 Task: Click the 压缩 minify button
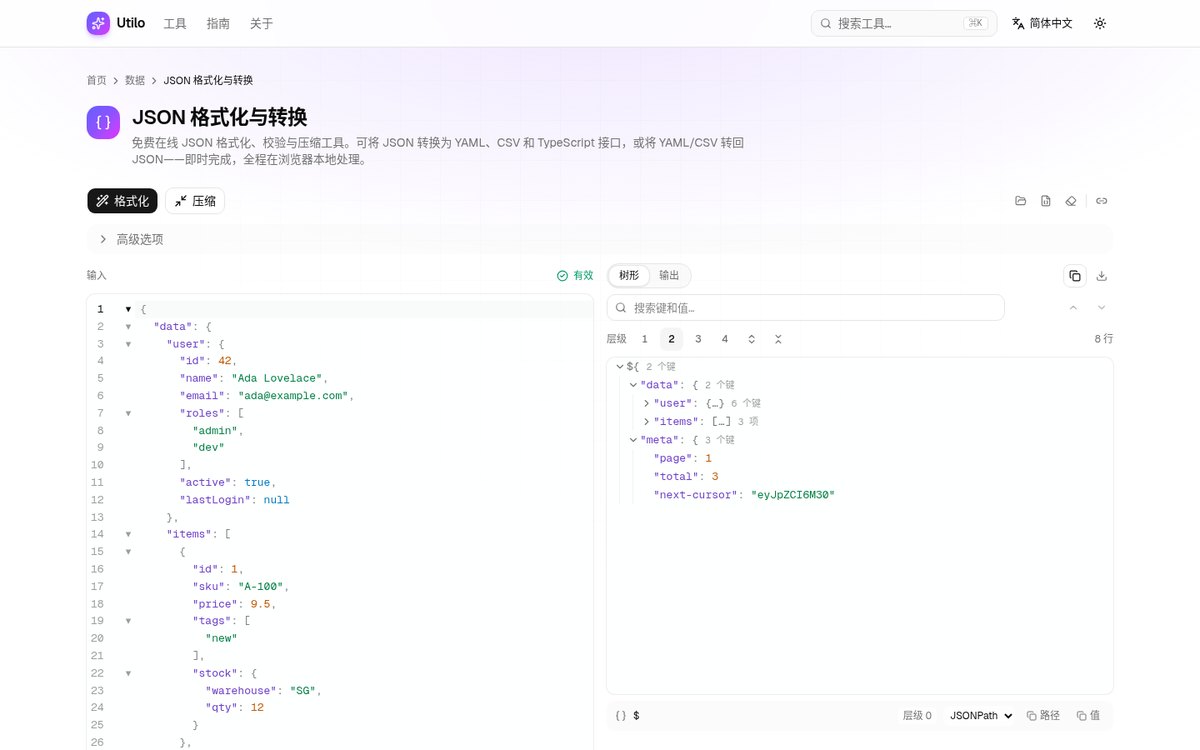[195, 201]
